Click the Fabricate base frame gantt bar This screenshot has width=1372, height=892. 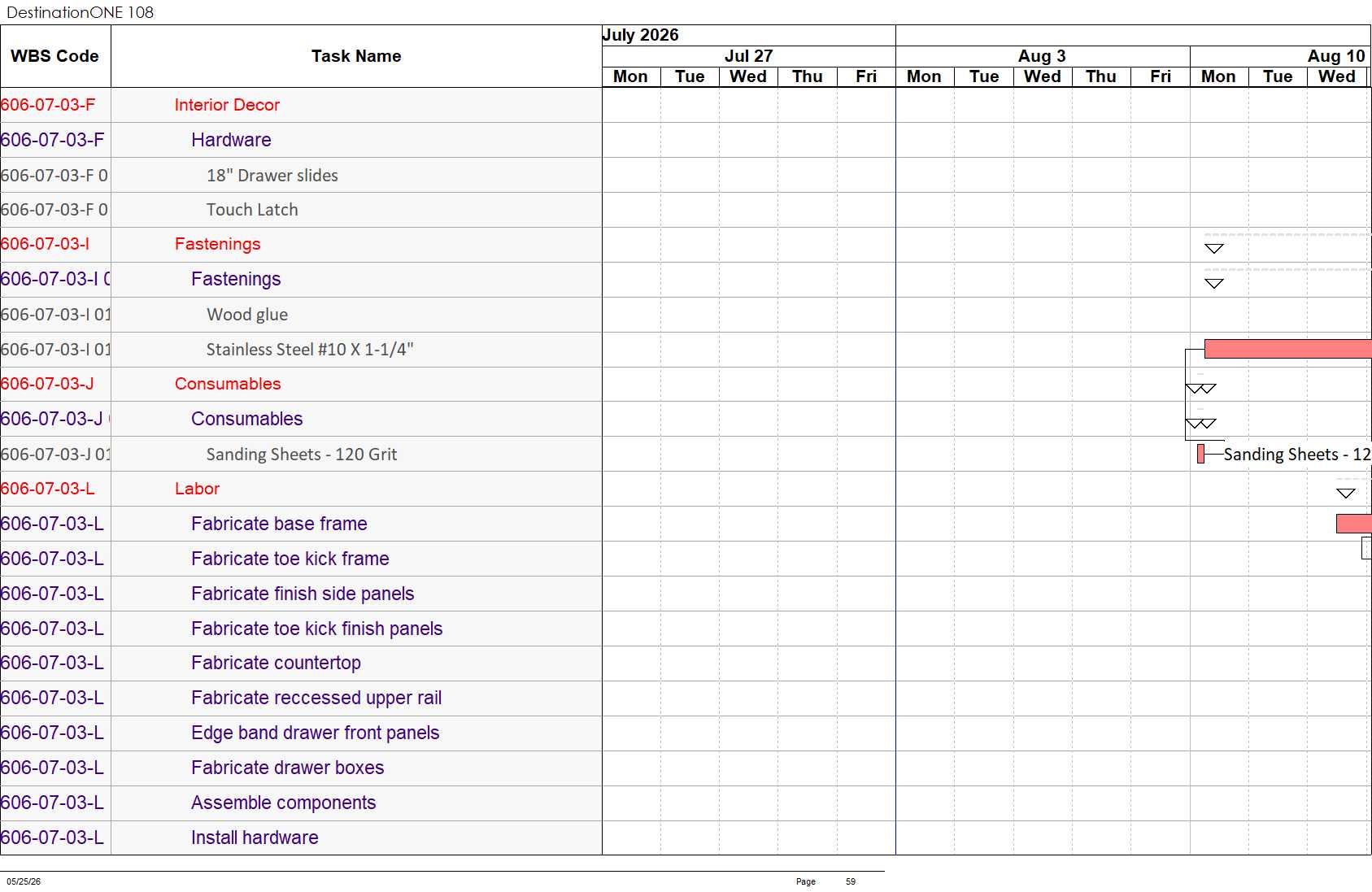click(1354, 524)
